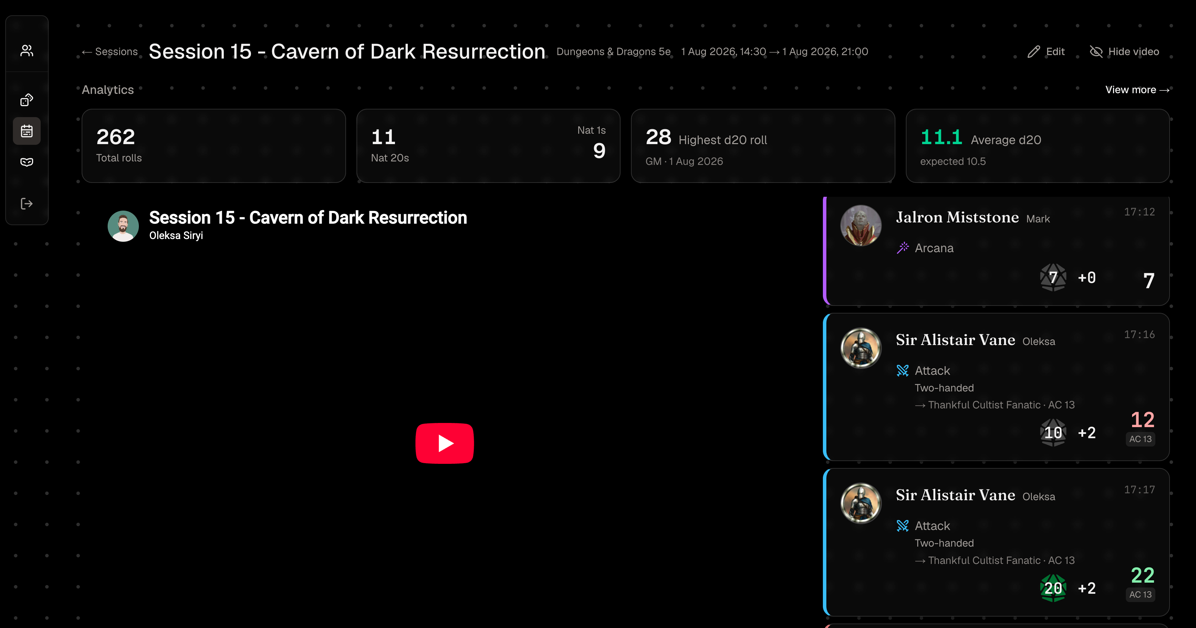Viewport: 1196px width, 628px height.
Task: Open the Highest d20 roll card
Action: [763, 146]
